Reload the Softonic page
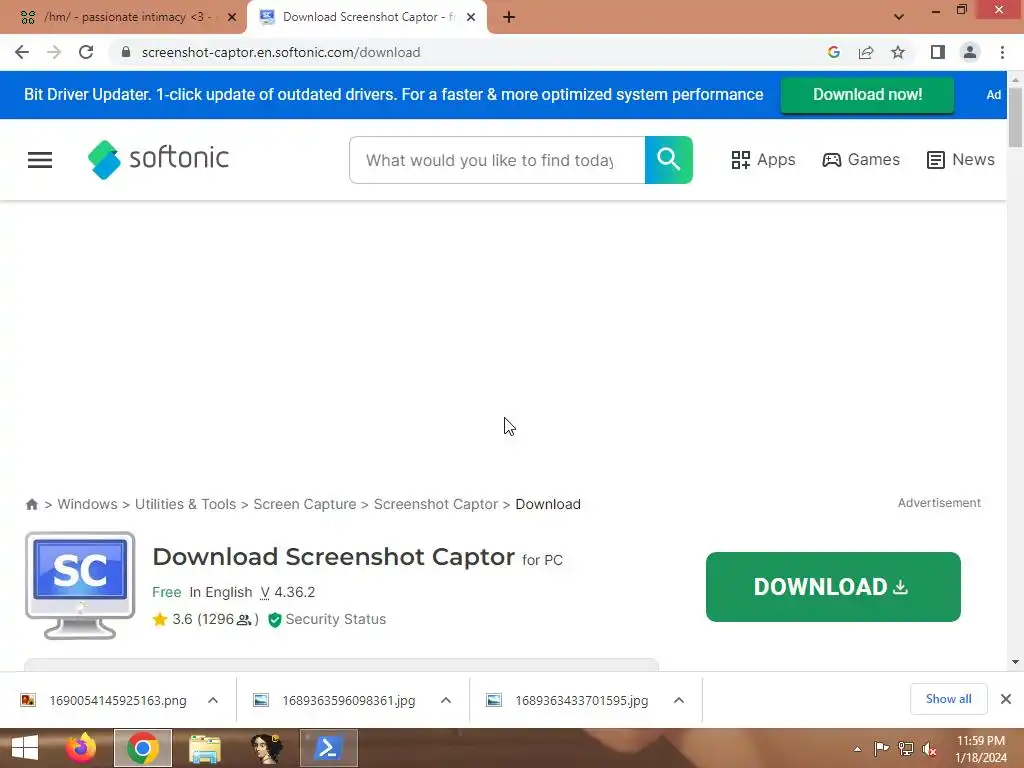 coord(86,52)
